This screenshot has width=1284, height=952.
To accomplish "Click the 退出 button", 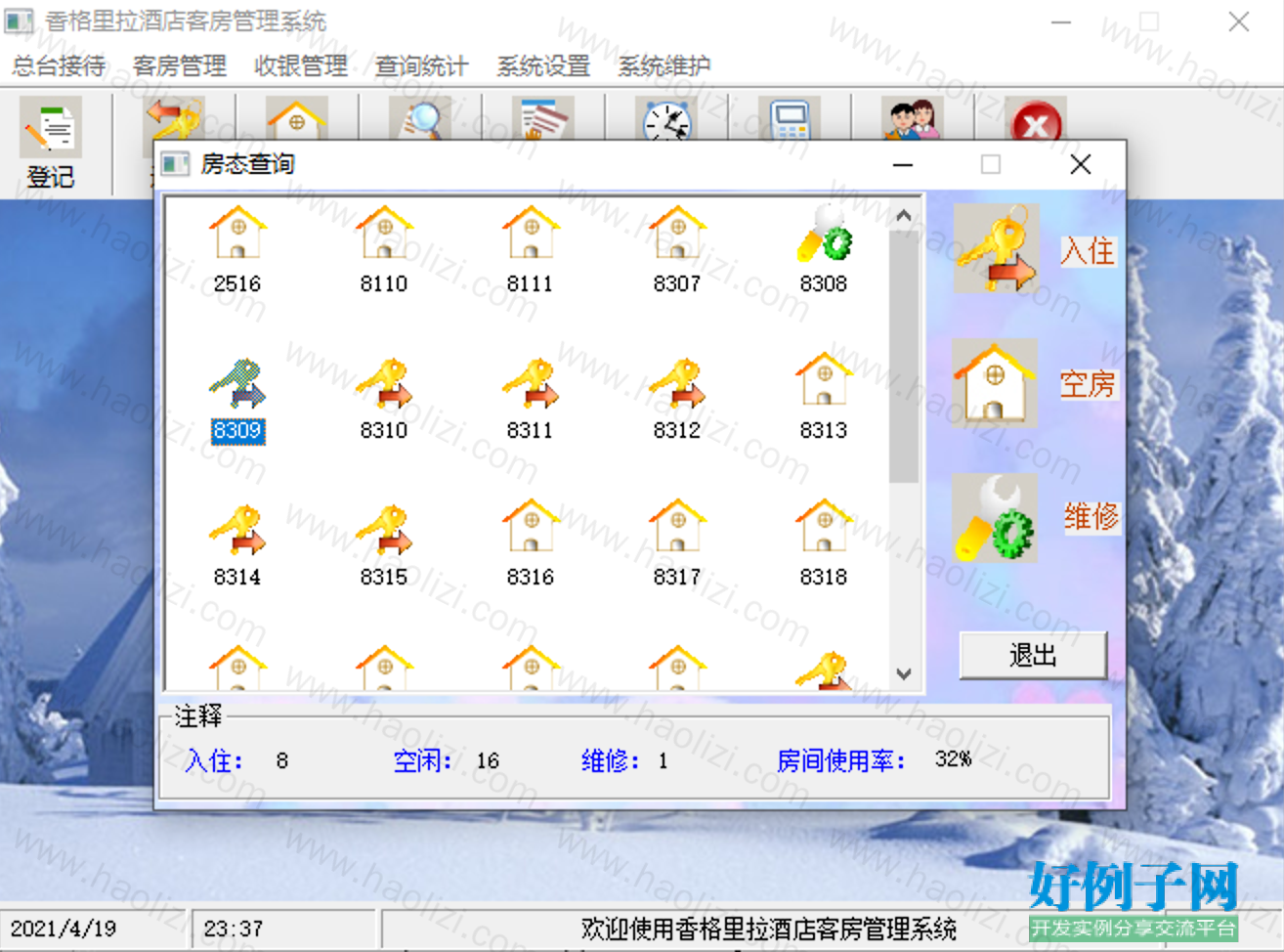I will (1033, 655).
